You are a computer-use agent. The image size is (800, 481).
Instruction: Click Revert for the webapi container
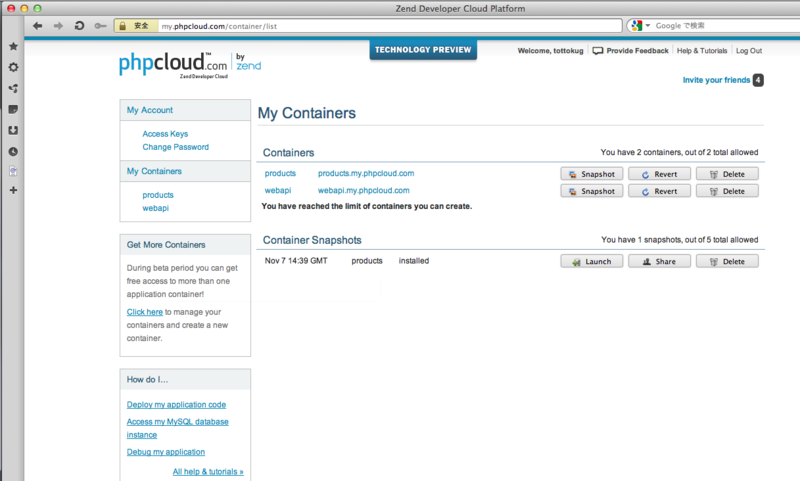tap(659, 191)
